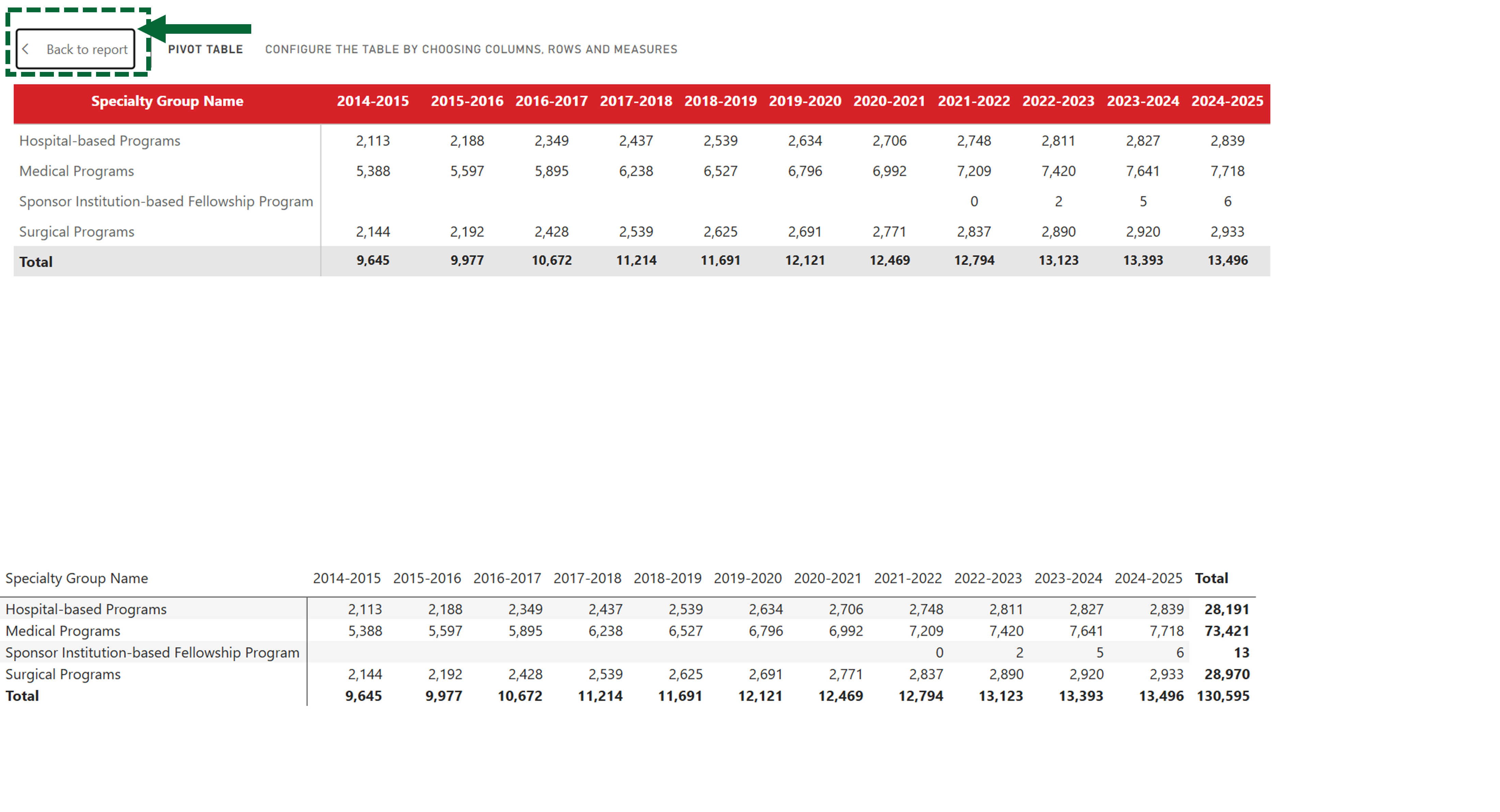This screenshot has width=1500, height=812.
Task: Select value 6,238 in the upper table
Action: (636, 171)
